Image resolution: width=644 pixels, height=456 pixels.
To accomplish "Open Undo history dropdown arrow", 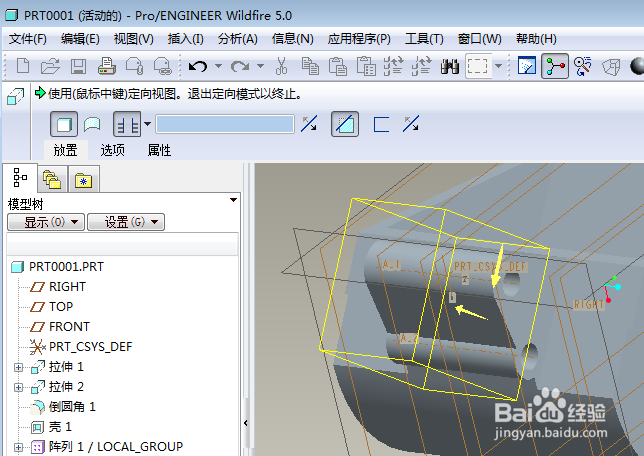I will (x=218, y=66).
